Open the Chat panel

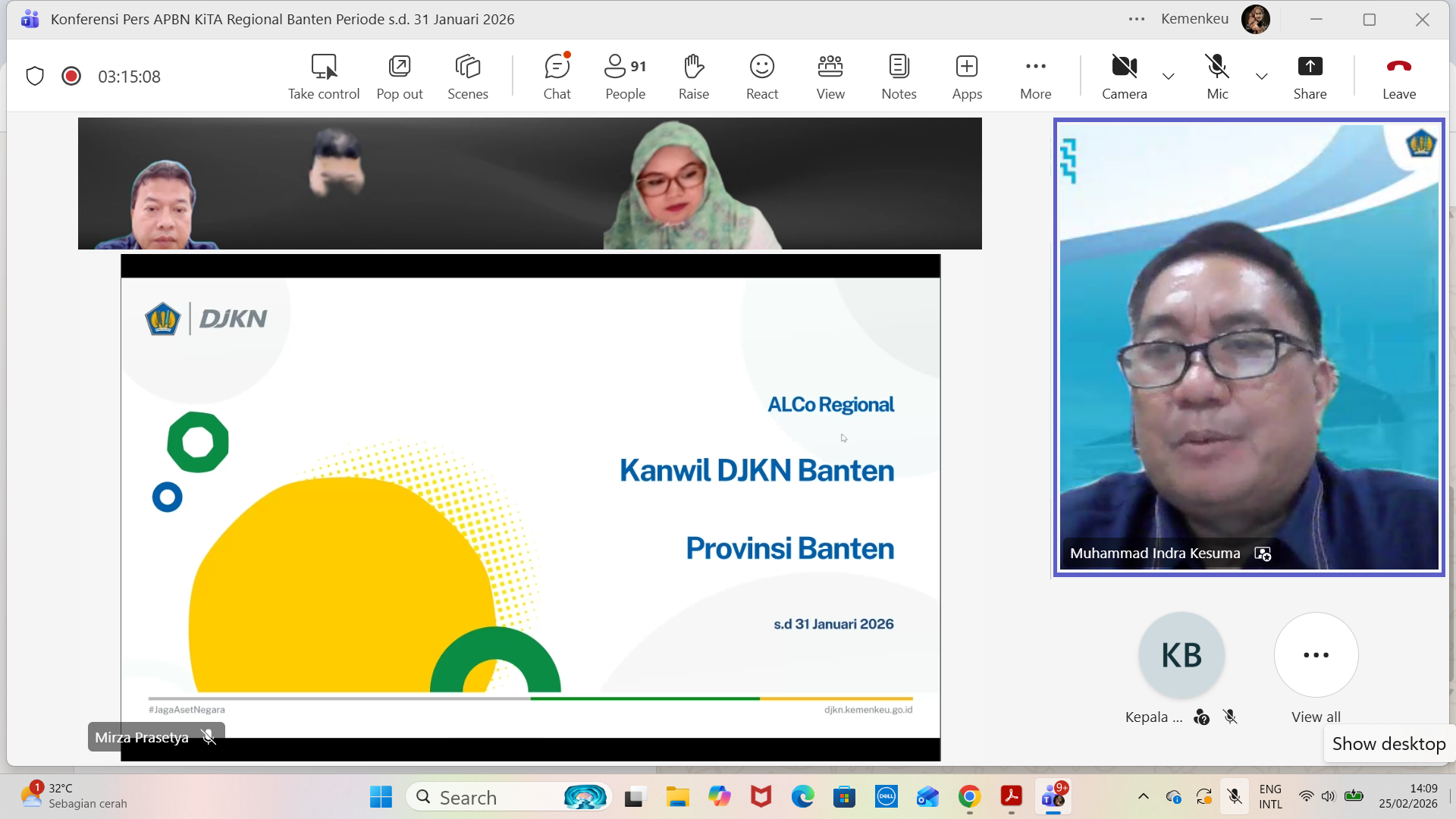pyautogui.click(x=557, y=77)
